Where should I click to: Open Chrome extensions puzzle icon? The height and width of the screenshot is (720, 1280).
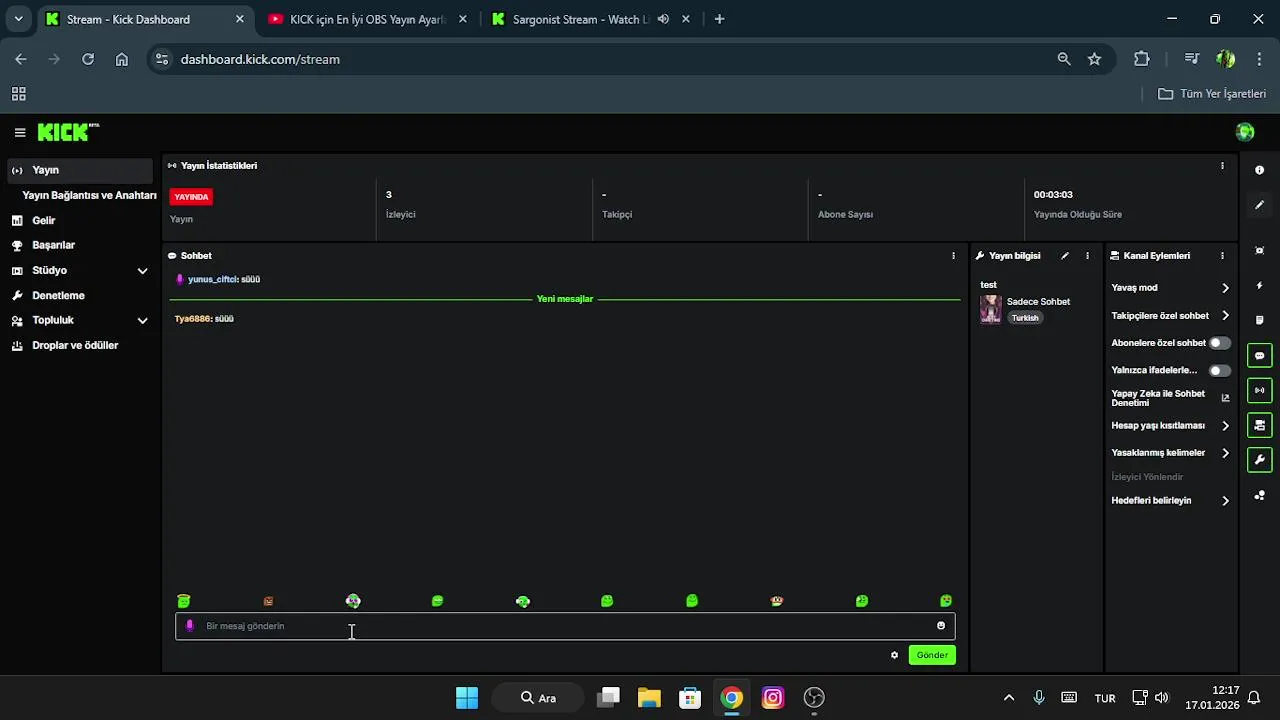[1142, 59]
